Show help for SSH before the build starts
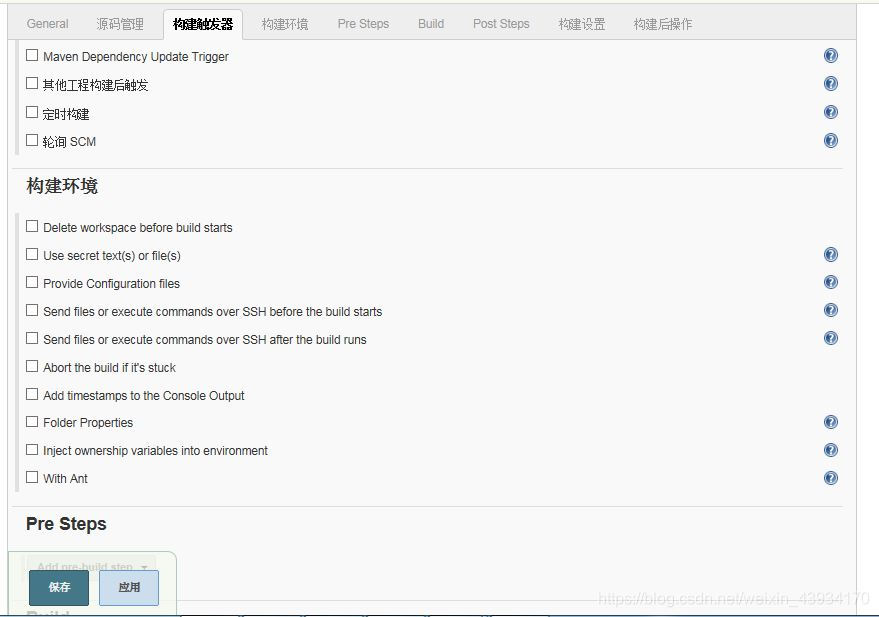This screenshot has width=879, height=617. [x=831, y=310]
